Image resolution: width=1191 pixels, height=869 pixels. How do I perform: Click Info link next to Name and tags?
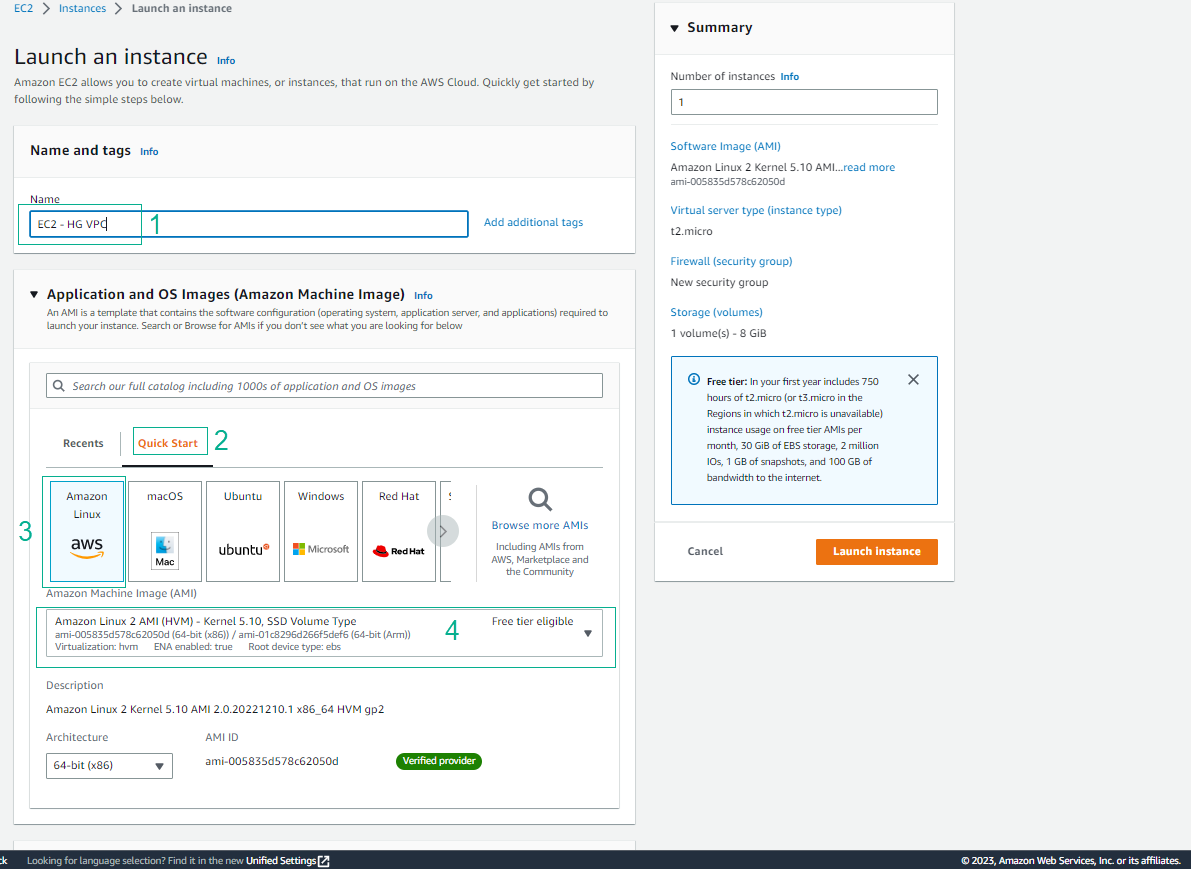pos(149,152)
